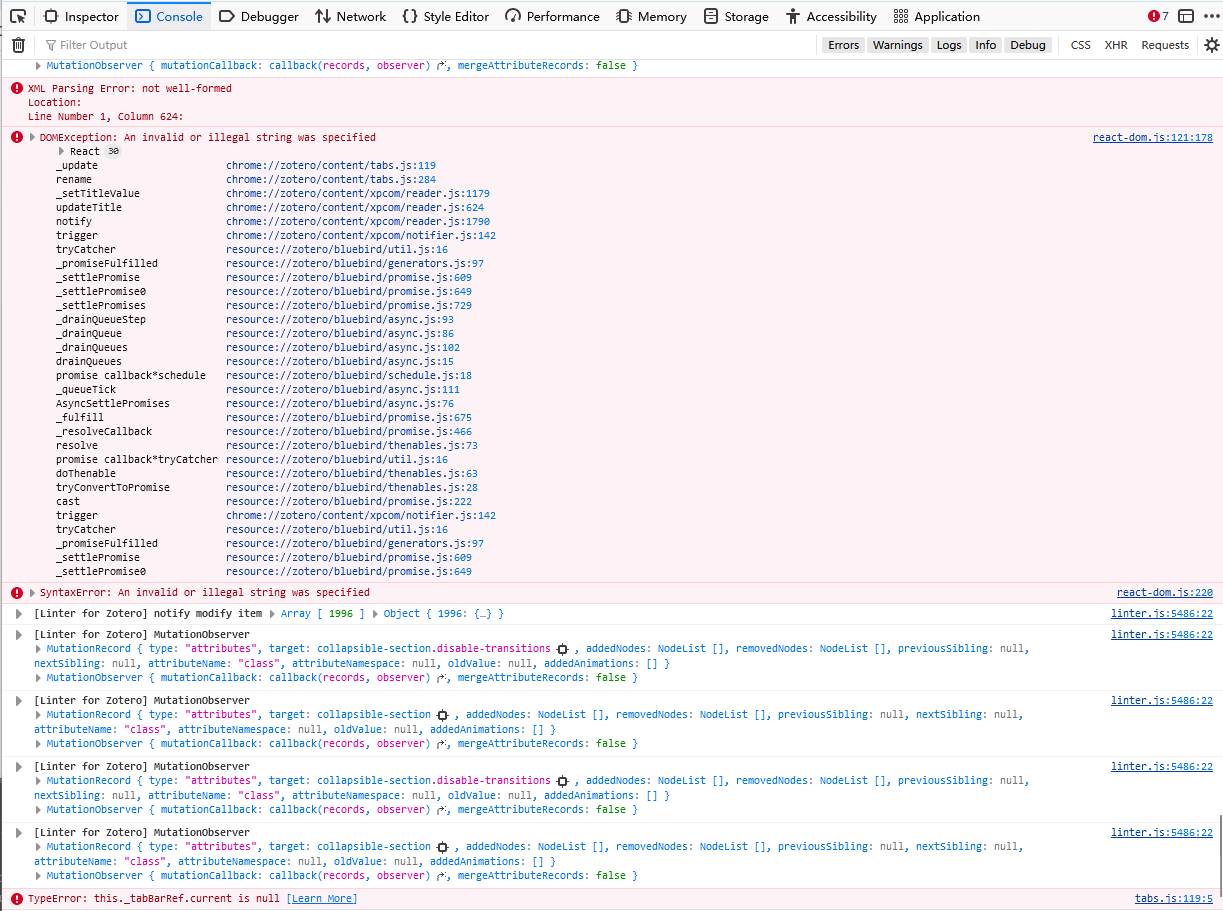Expand the SyntaxError entry
Image resolution: width=1223 pixels, height=911 pixels.
(32, 592)
